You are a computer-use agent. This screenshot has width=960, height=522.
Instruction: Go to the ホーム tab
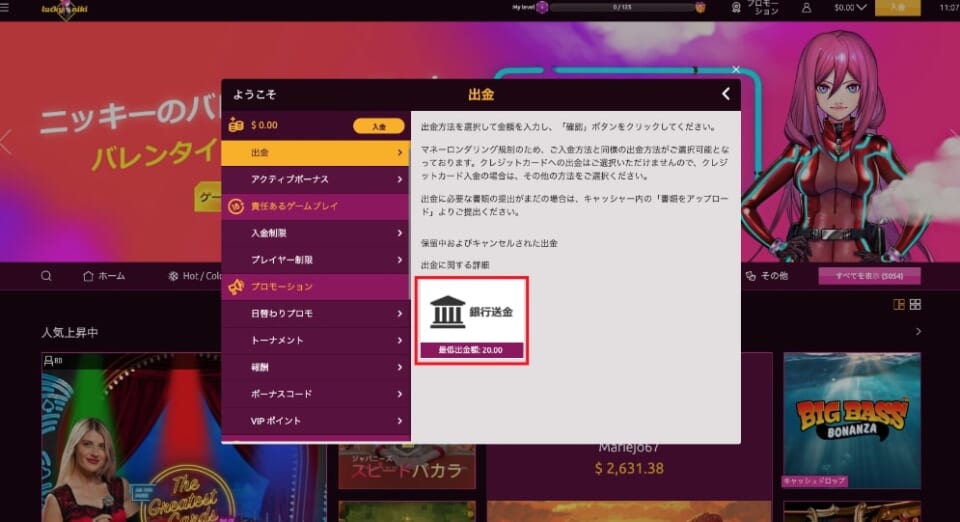(104, 276)
